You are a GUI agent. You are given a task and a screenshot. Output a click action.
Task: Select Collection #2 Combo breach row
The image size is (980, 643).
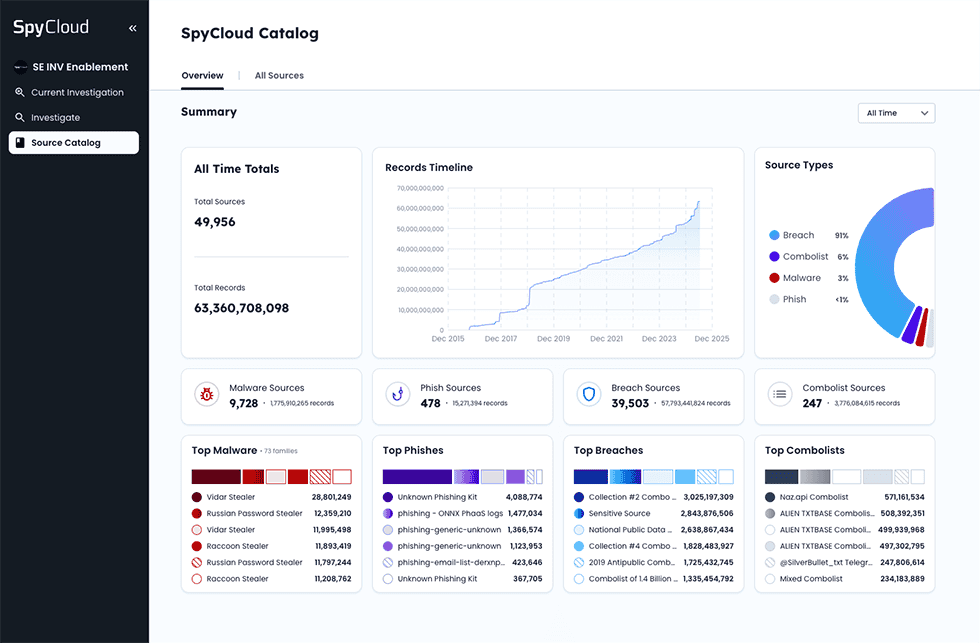654,497
